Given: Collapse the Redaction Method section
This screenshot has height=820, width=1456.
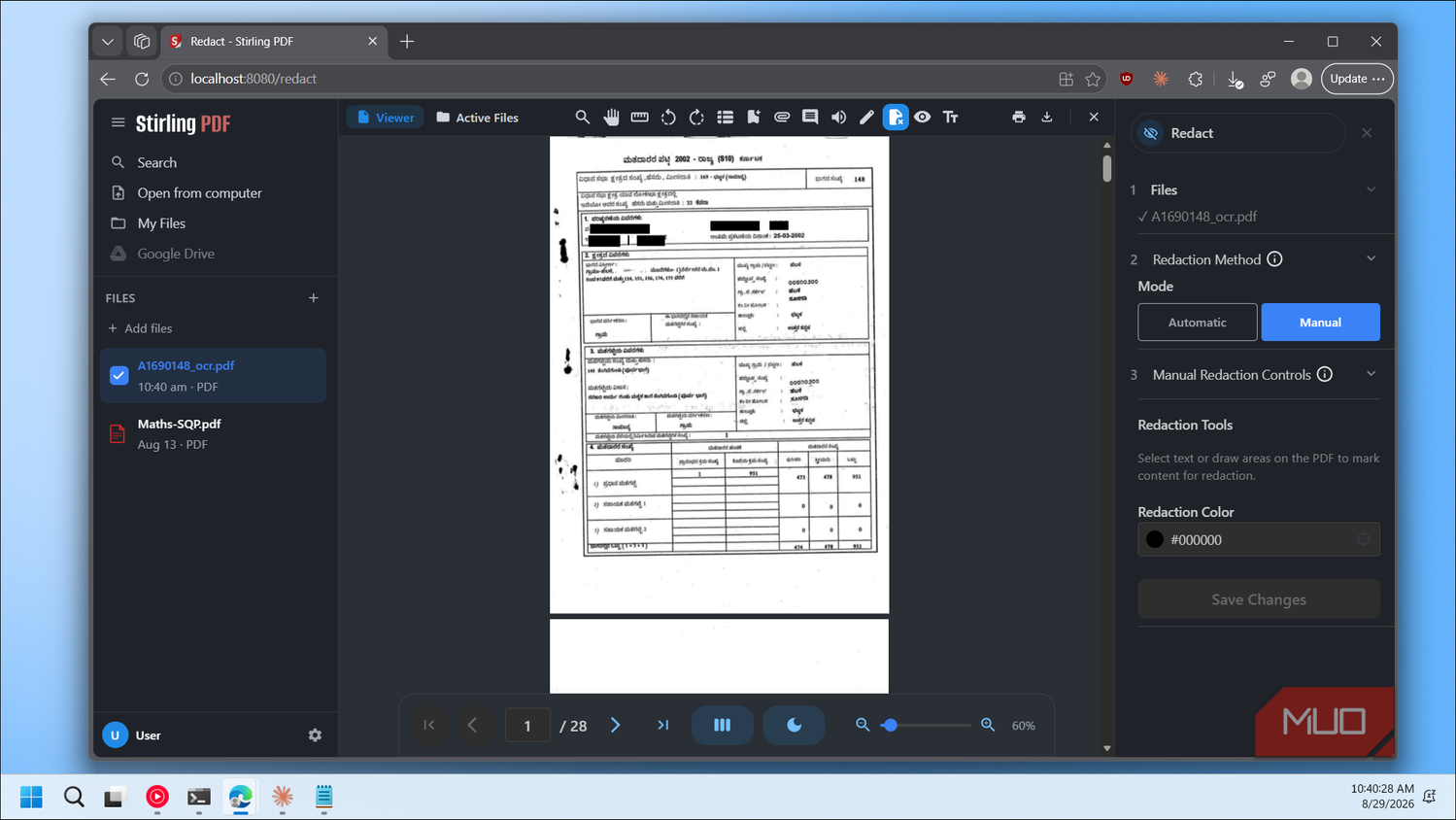Looking at the screenshot, I should click(1371, 258).
